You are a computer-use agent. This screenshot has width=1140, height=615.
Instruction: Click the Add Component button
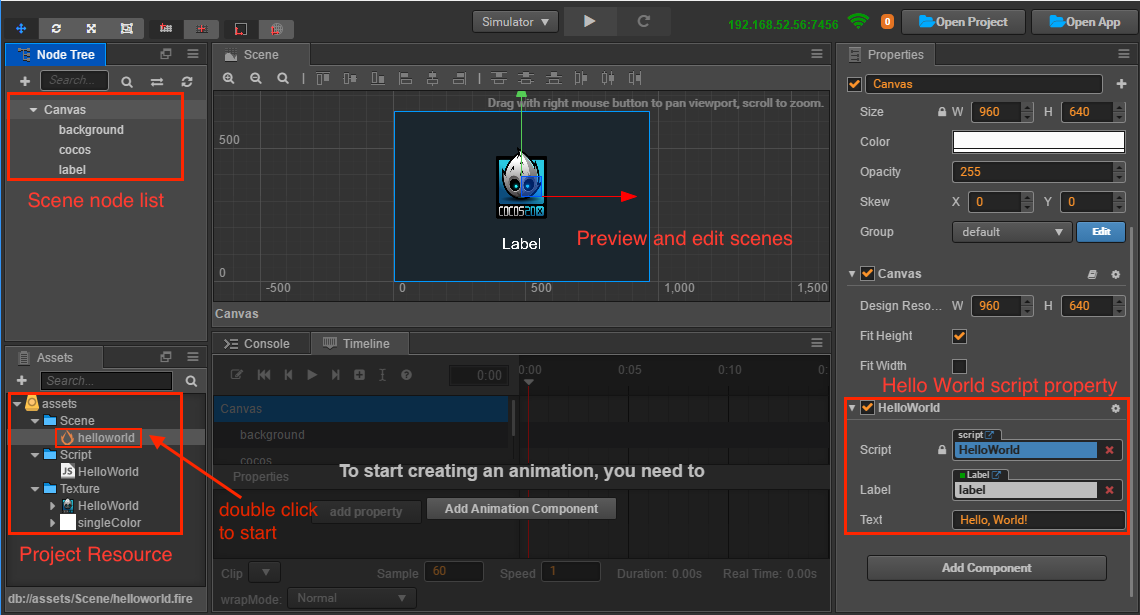click(x=987, y=568)
